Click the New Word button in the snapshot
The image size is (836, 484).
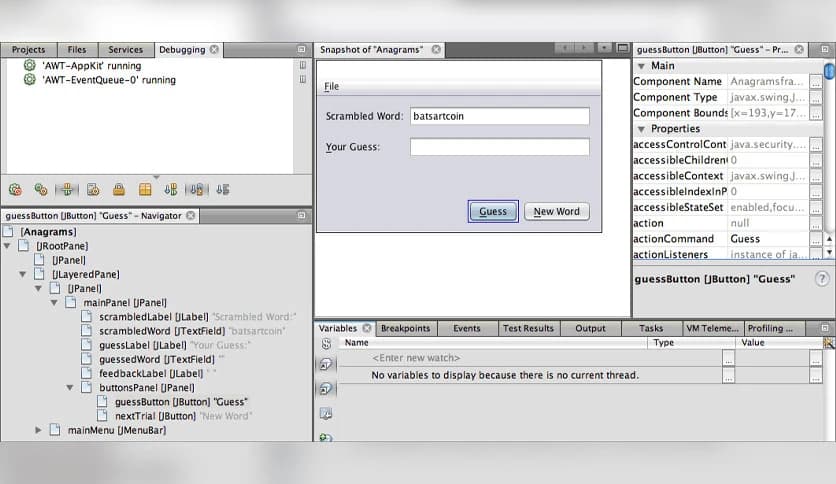click(x=557, y=212)
